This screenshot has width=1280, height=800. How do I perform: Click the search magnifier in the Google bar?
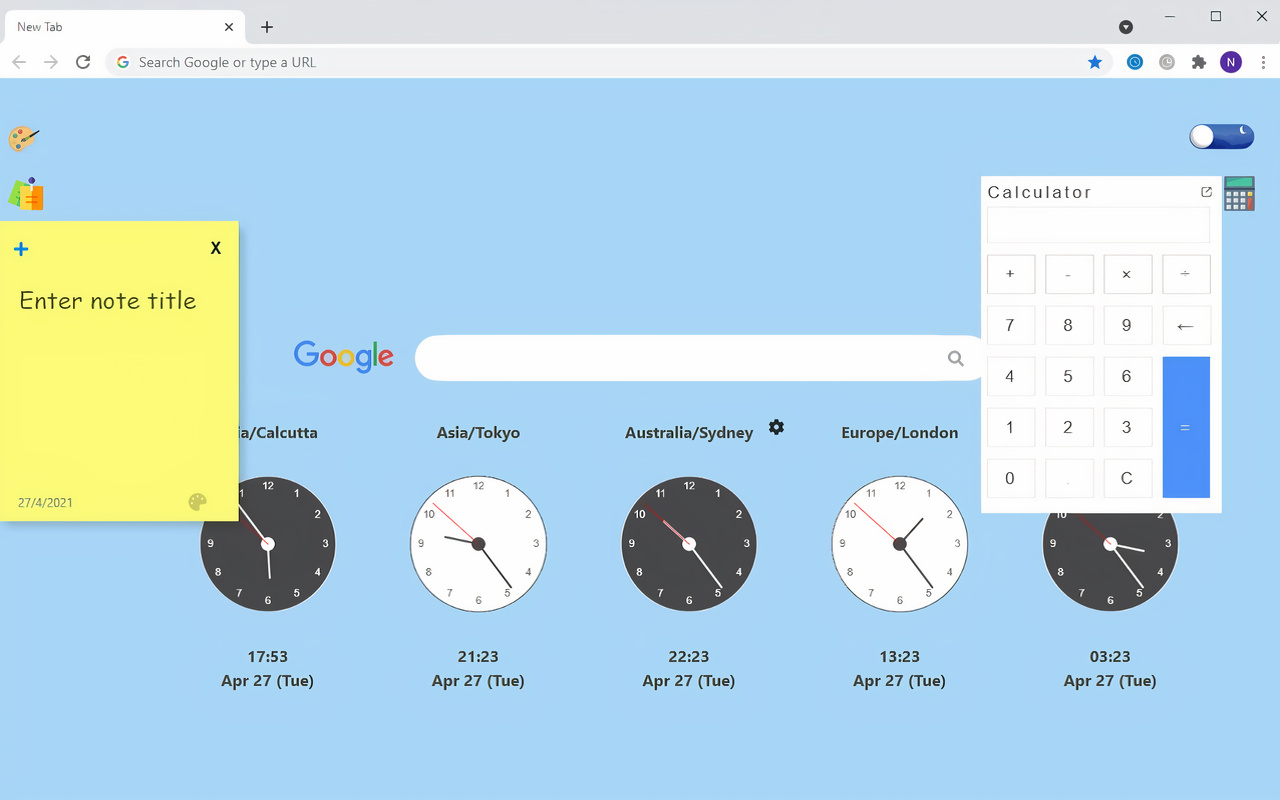955,358
